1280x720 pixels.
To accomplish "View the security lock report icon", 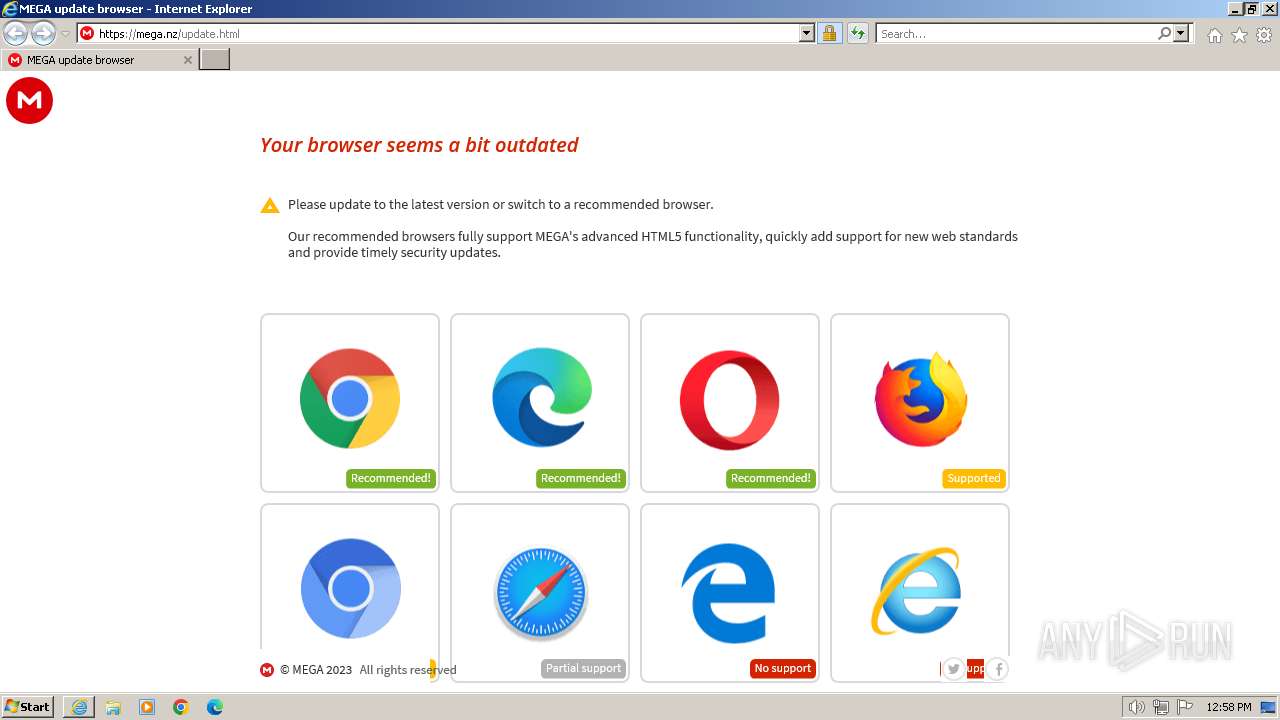I will [829, 33].
